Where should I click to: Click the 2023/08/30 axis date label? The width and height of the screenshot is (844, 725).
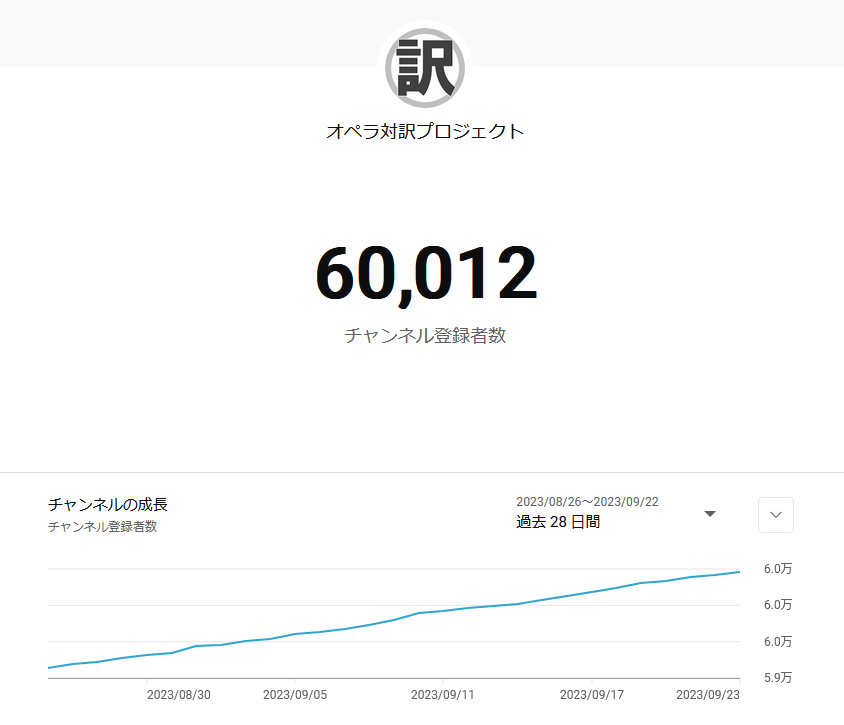point(179,695)
